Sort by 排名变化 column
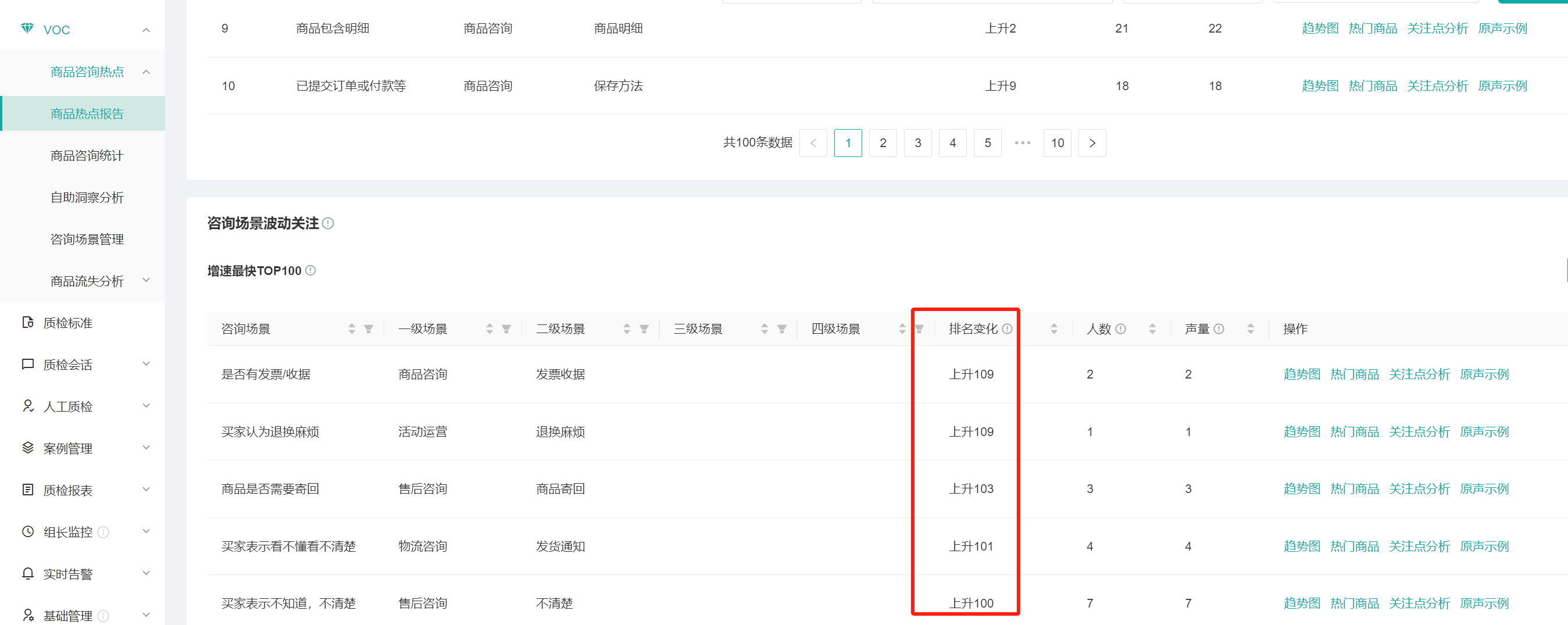Image resolution: width=1568 pixels, height=625 pixels. pyautogui.click(x=1054, y=328)
